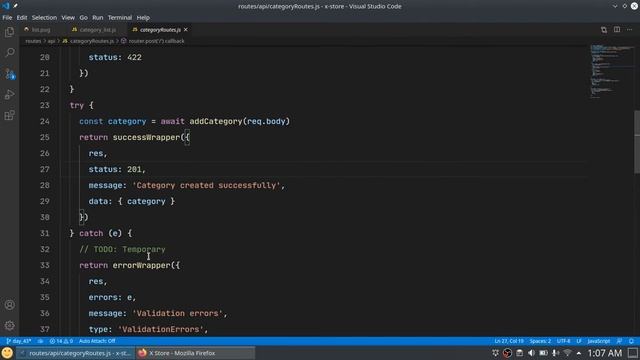The height and width of the screenshot is (360, 640).
Task: Toggle Auto Attach: Off in status bar
Action: click(97, 341)
